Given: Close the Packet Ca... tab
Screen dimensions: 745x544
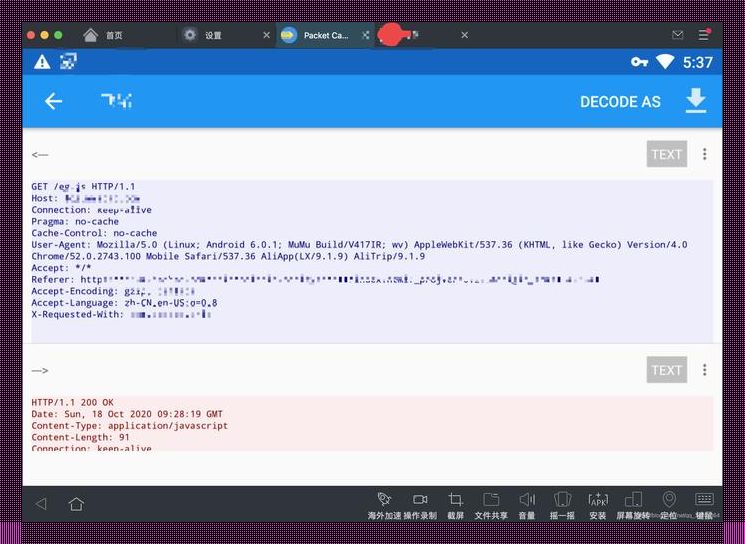Looking at the screenshot, I should [x=365, y=35].
